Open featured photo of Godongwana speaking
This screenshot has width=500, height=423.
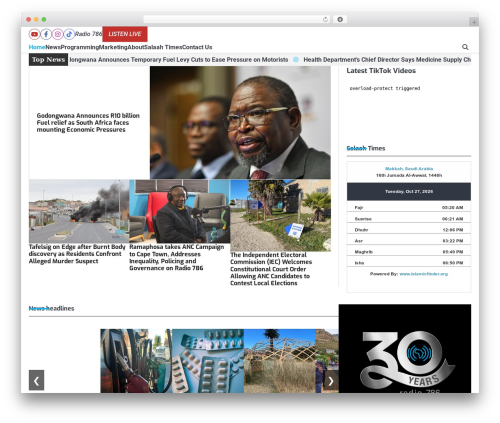pyautogui.click(x=240, y=122)
